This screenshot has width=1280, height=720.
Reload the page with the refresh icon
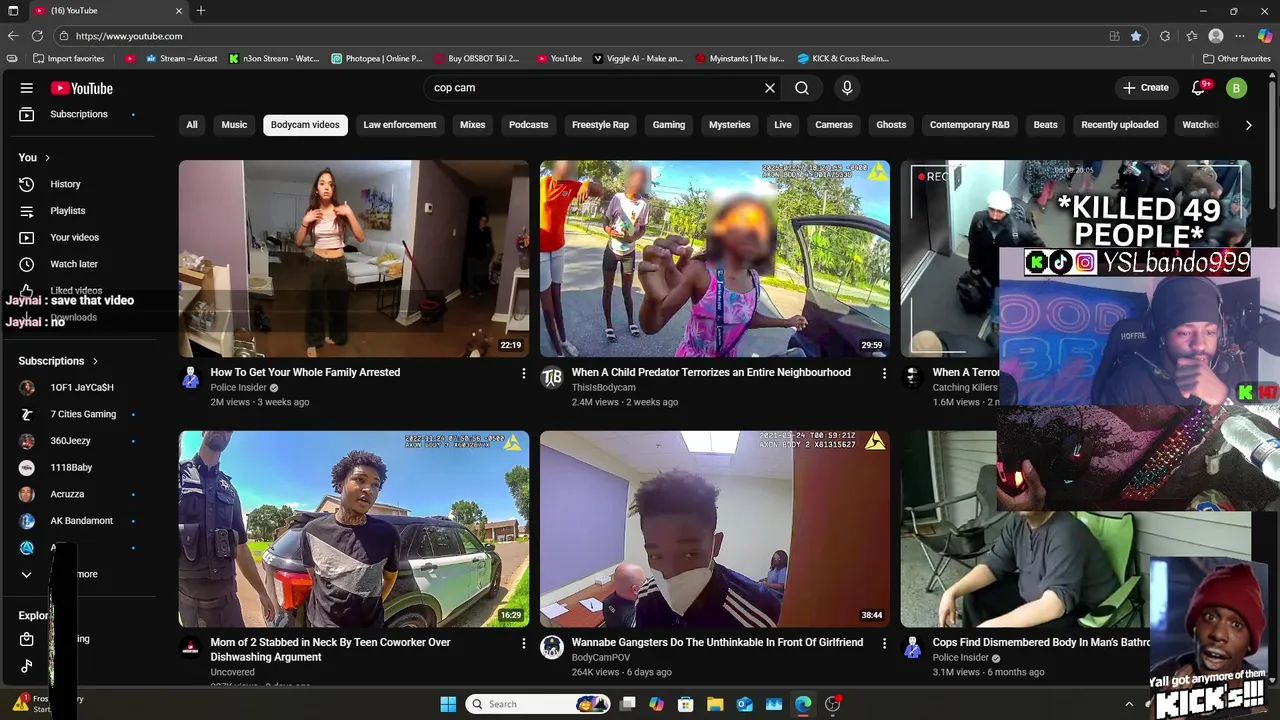tap(36, 36)
